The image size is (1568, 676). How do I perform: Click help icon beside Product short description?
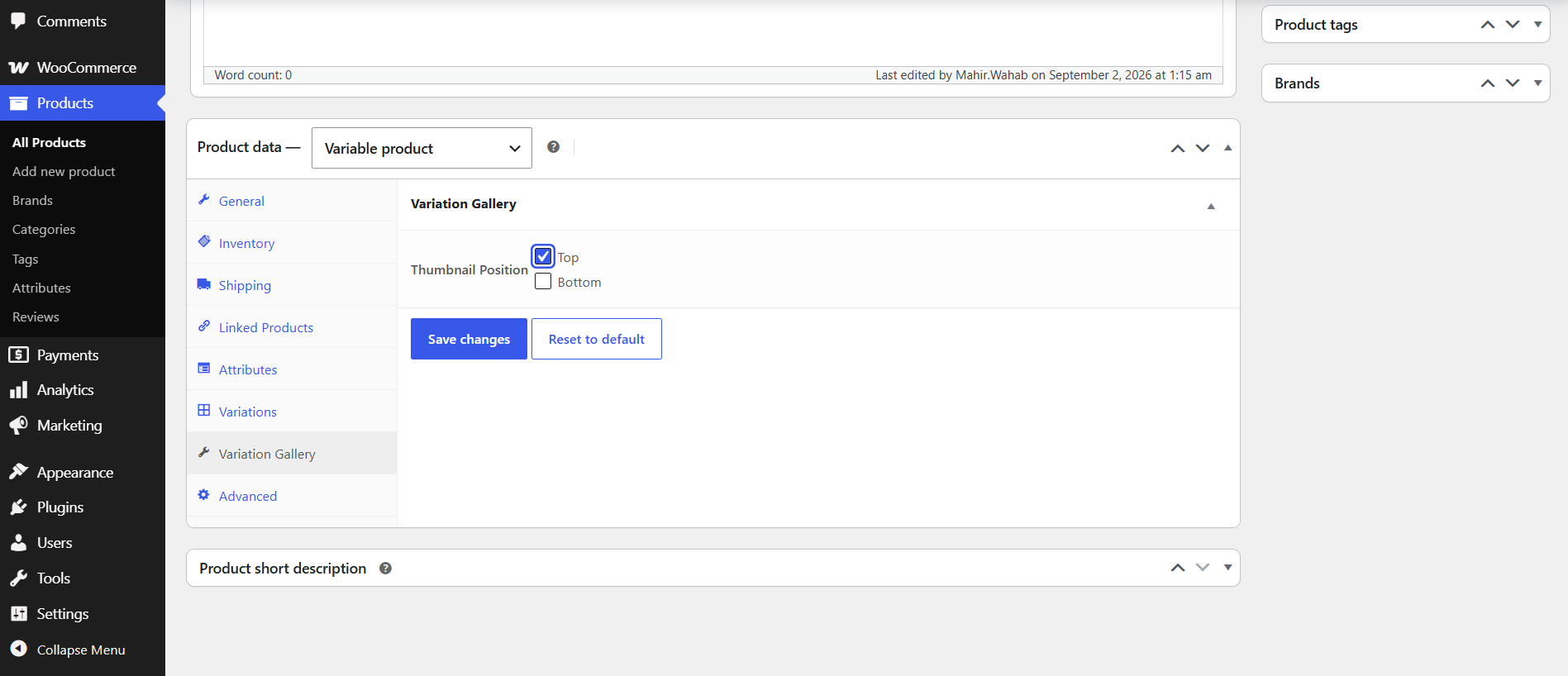[385, 569]
